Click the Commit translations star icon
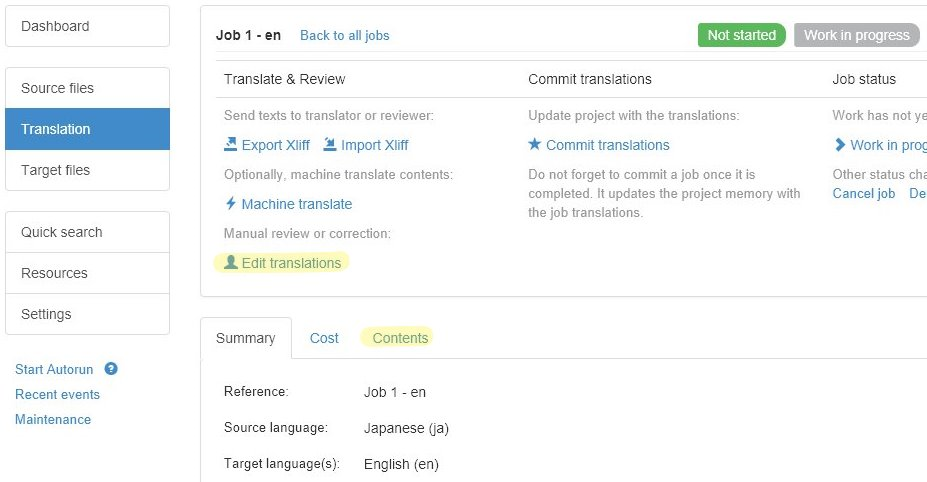The image size is (927, 482). [x=535, y=145]
